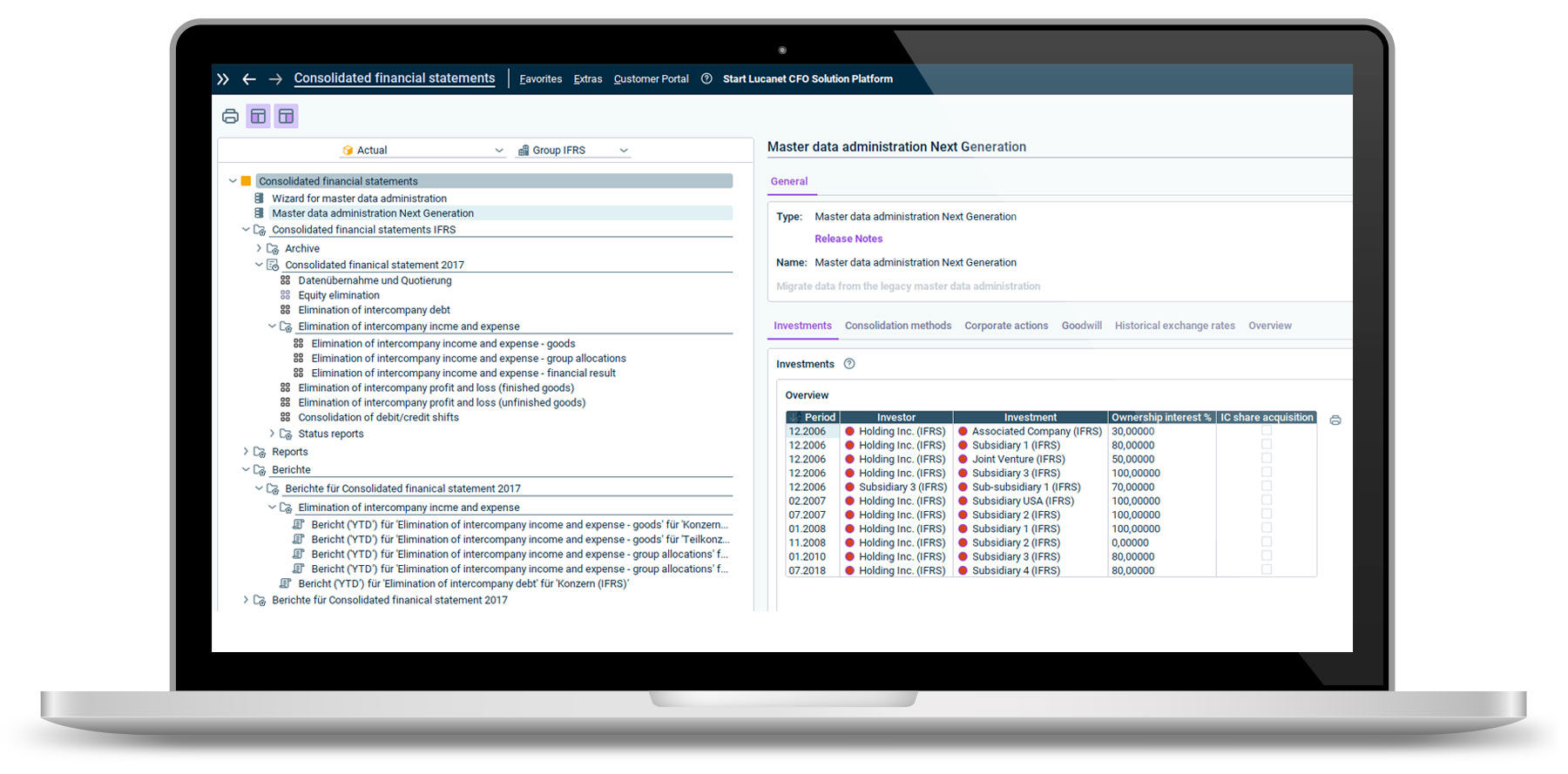Go back with the left arrow
The image size is (1568, 774).
pos(249,79)
